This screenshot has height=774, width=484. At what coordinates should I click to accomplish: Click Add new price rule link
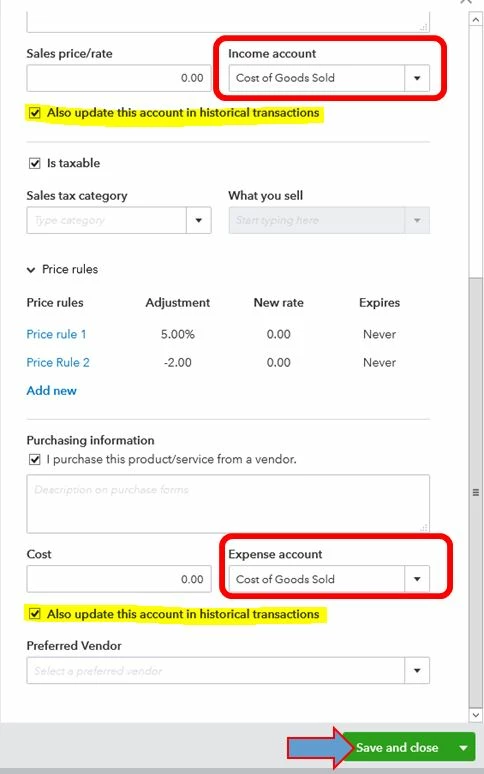click(x=51, y=390)
